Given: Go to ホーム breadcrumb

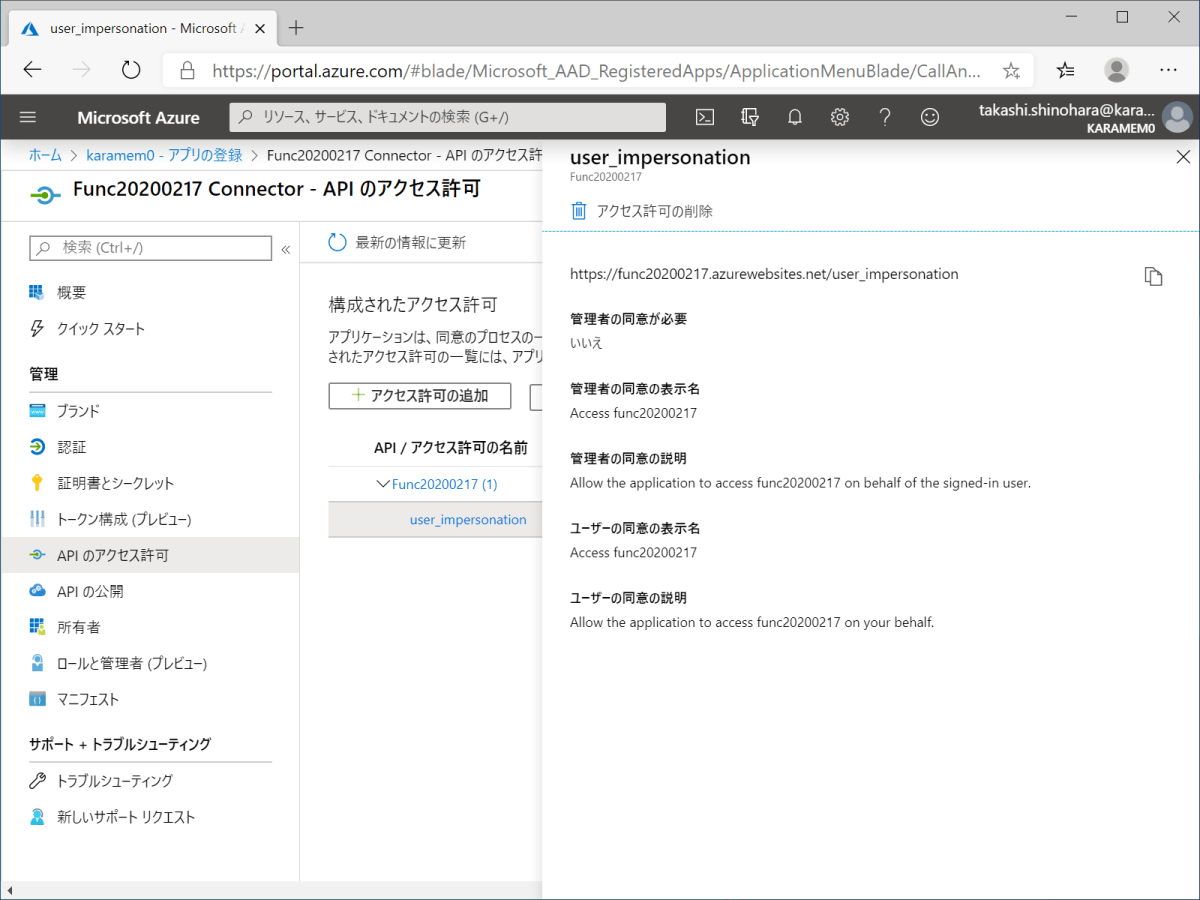Looking at the screenshot, I should (x=45, y=155).
